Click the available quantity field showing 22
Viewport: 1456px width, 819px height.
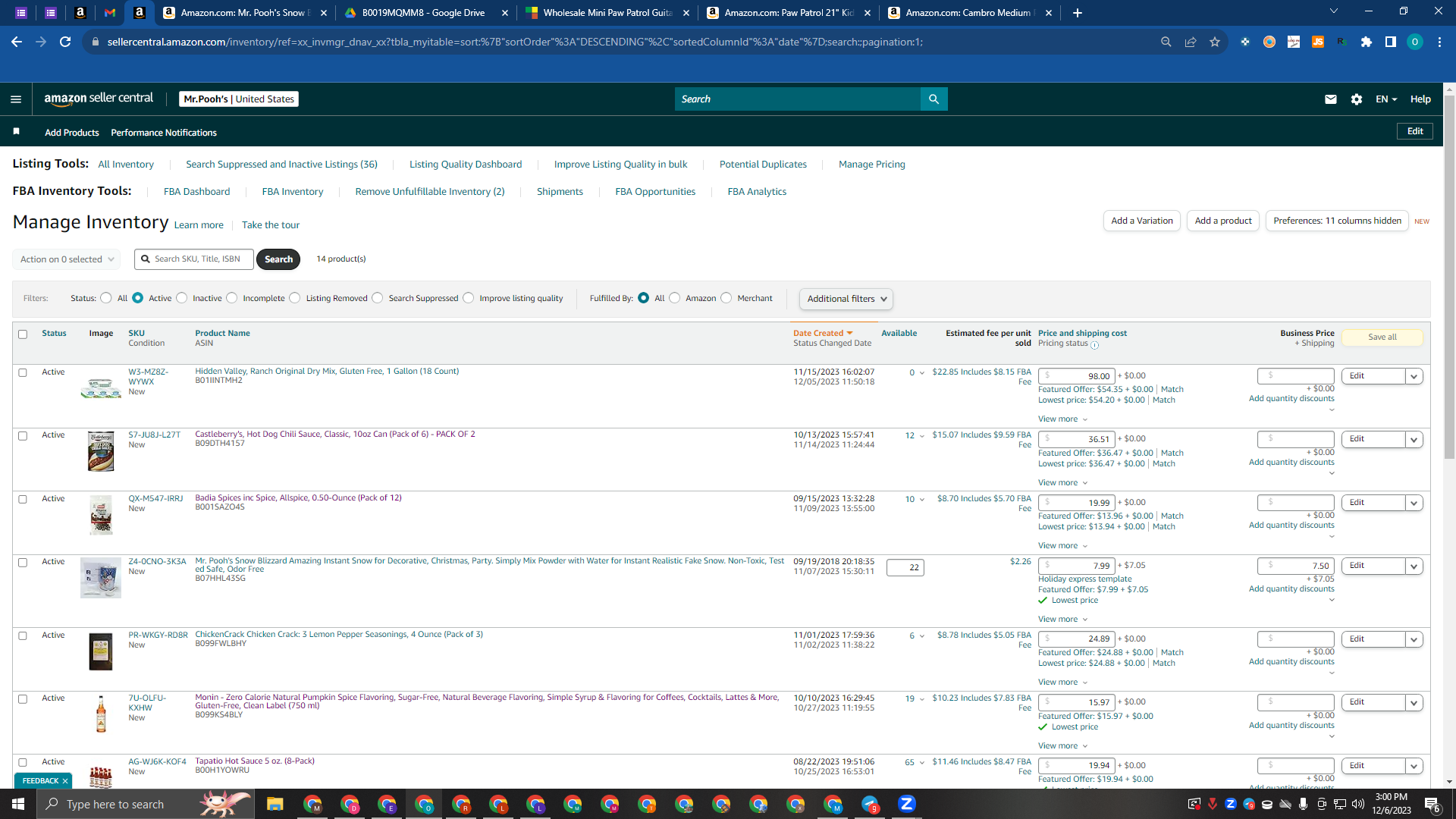905,567
